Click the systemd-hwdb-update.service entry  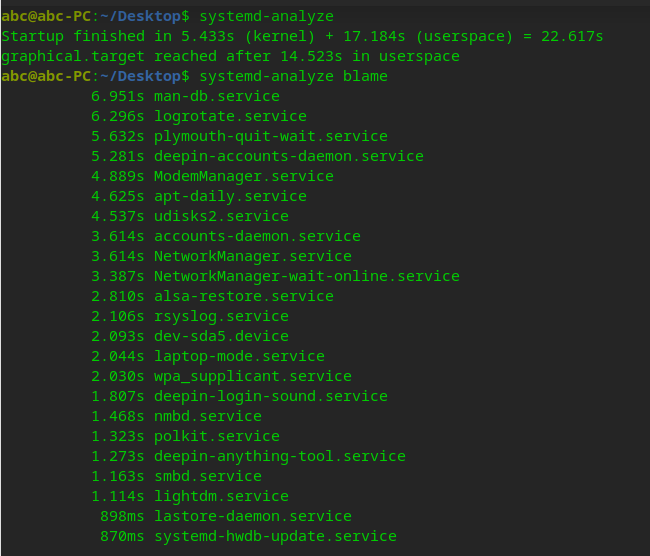(x=275, y=536)
